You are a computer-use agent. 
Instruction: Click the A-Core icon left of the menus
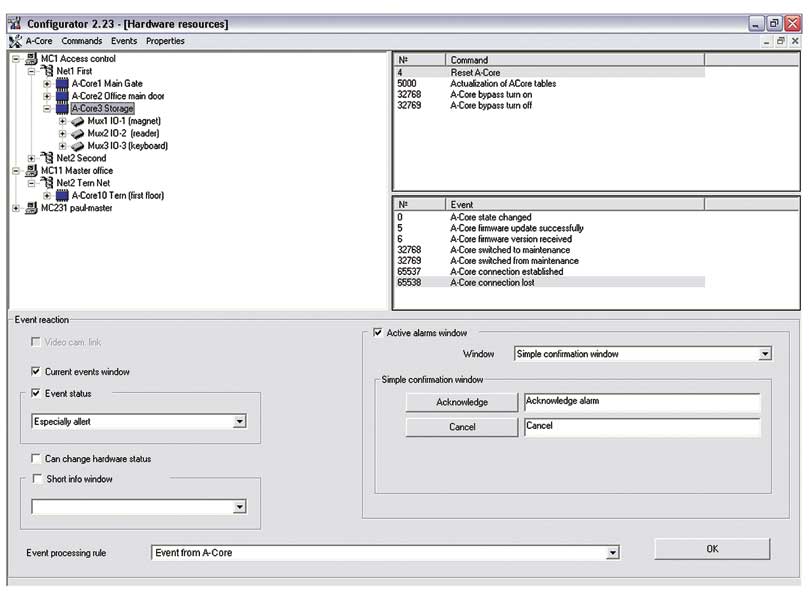click(x=16, y=41)
